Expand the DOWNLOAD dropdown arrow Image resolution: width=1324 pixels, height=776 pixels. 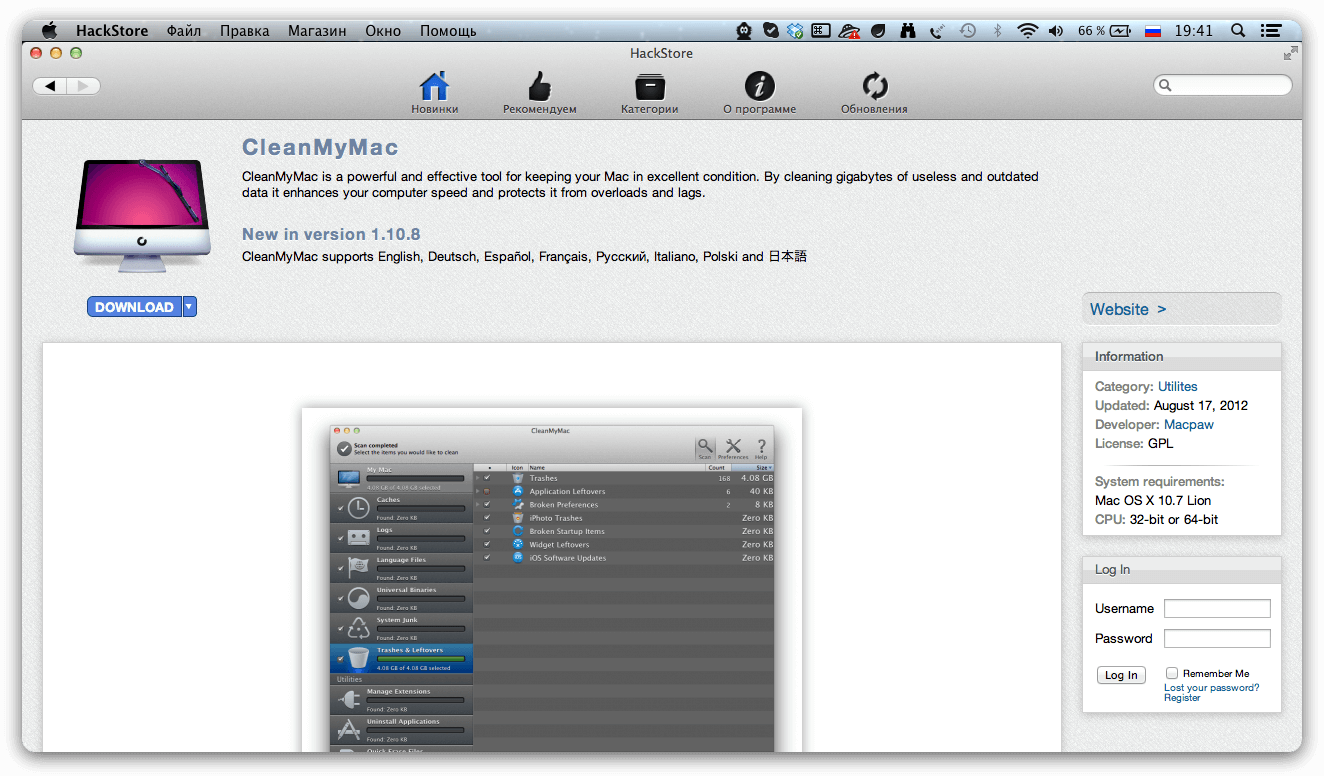[190, 307]
